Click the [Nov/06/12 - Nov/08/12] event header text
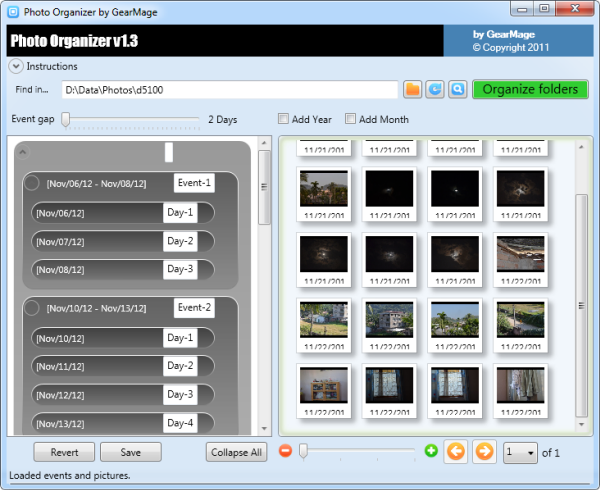This screenshot has width=600, height=490. point(96,184)
